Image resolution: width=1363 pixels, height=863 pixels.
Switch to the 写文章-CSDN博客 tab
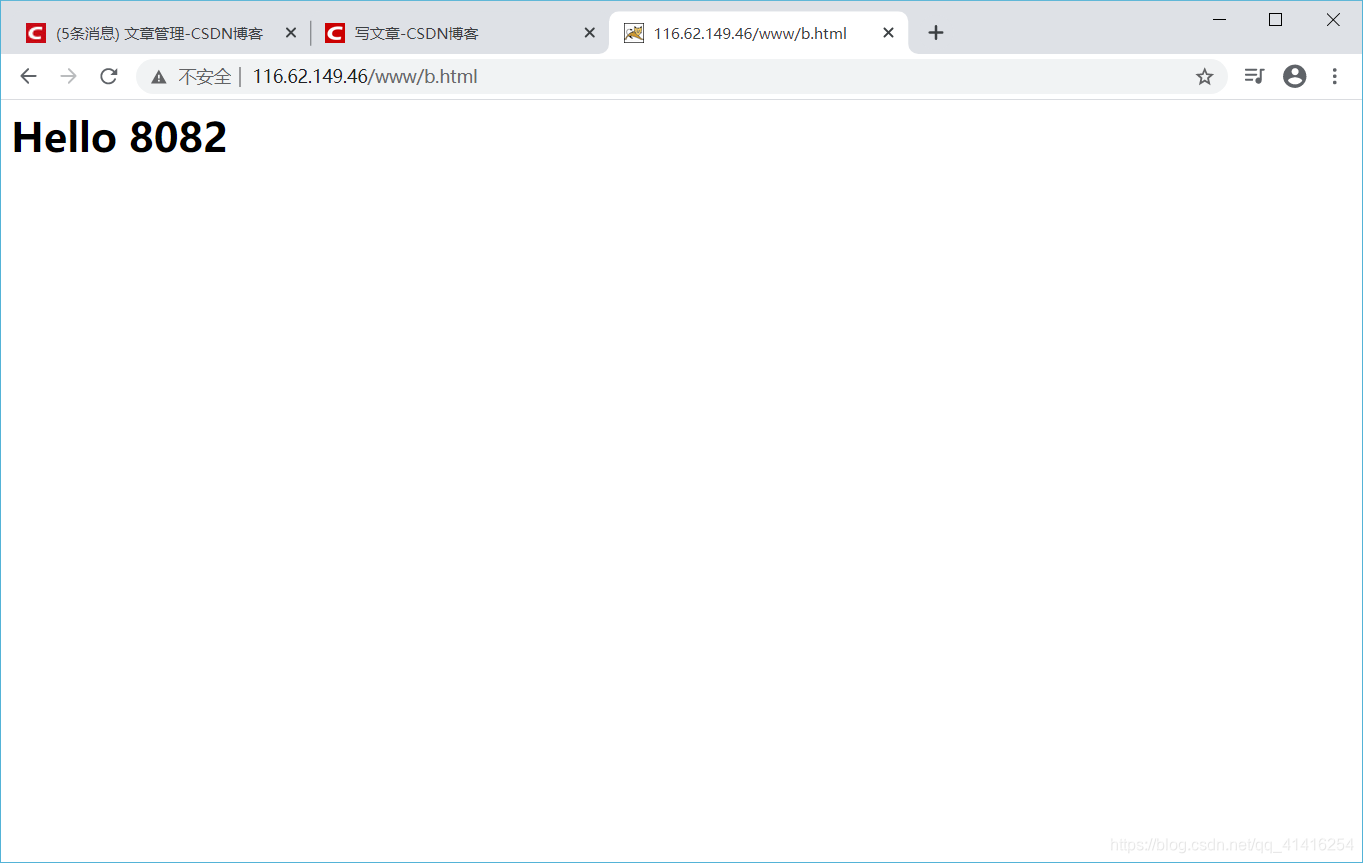[459, 33]
